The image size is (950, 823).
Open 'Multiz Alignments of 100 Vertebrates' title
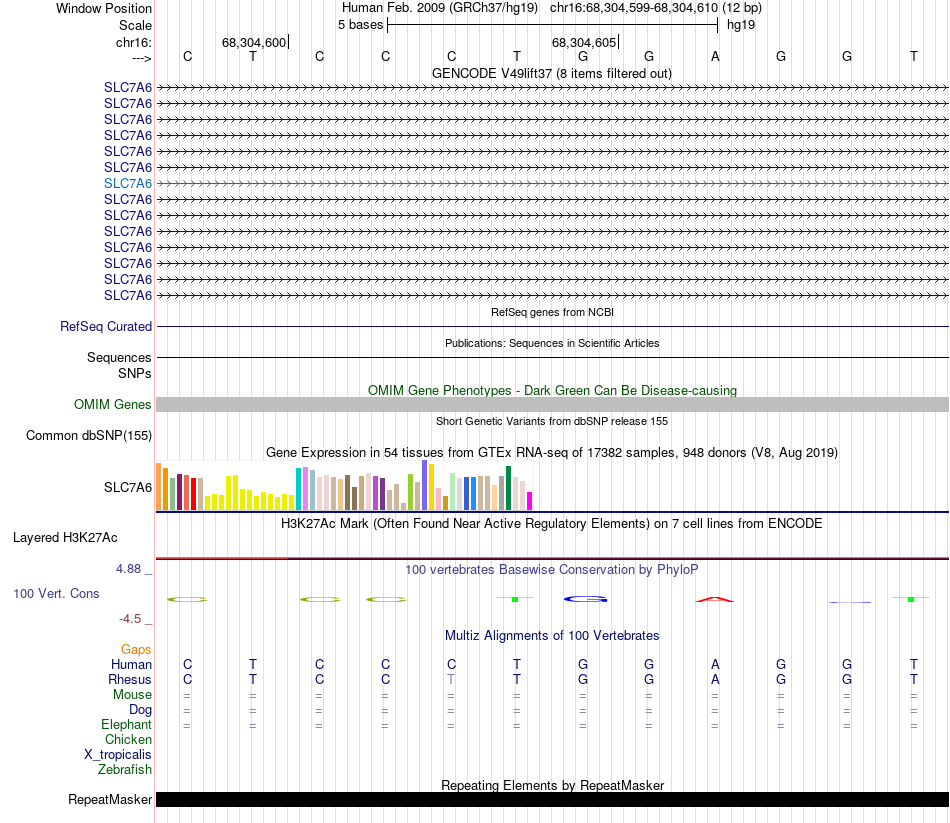pos(552,635)
